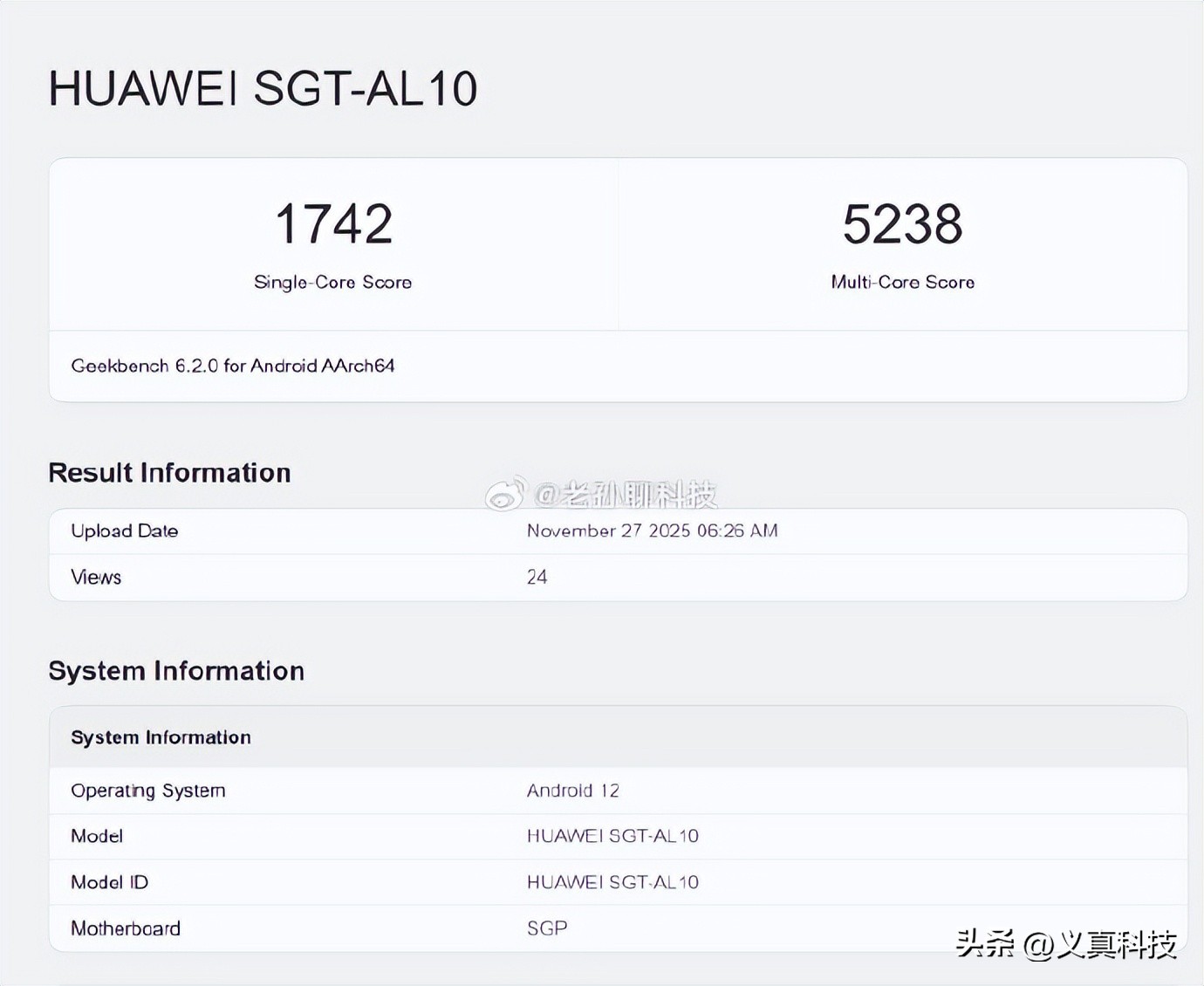This screenshot has width=1204, height=986.
Task: Select the 1742 single-core score number
Action: coord(333,224)
